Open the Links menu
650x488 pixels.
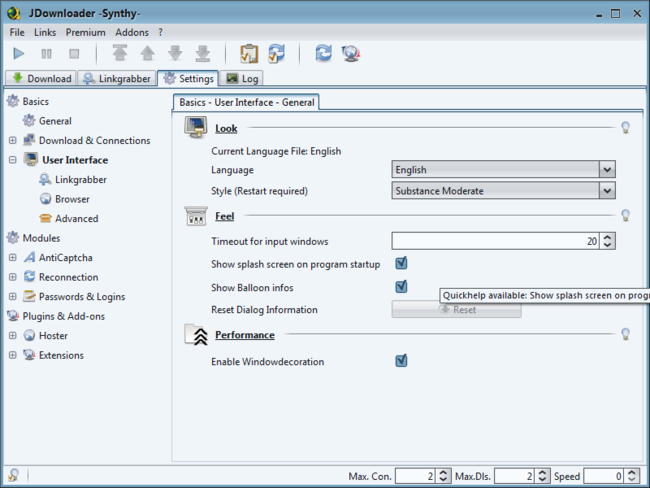point(45,32)
